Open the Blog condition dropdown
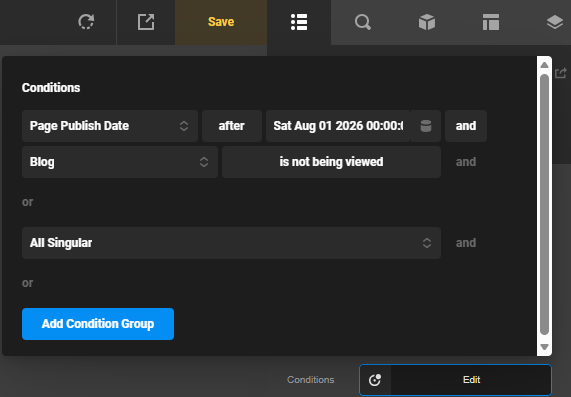 click(120, 162)
